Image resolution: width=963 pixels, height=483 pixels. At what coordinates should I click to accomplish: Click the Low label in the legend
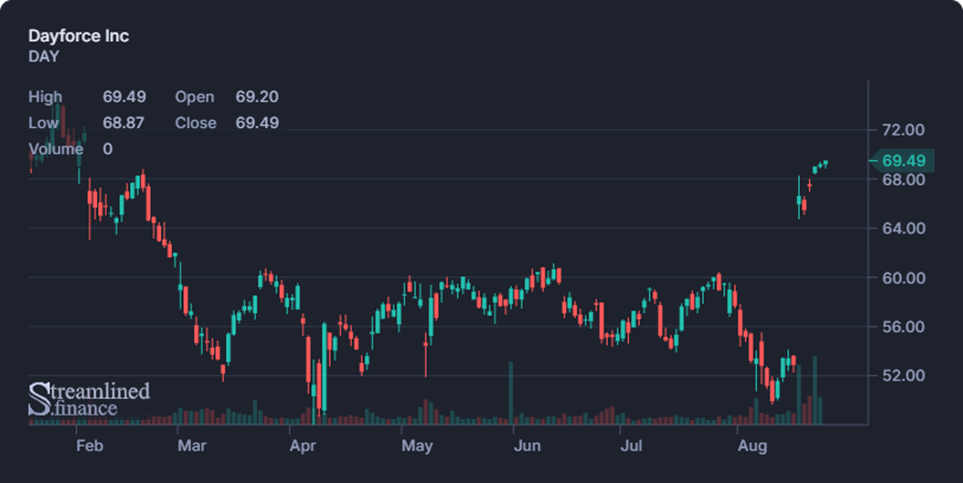pos(43,123)
